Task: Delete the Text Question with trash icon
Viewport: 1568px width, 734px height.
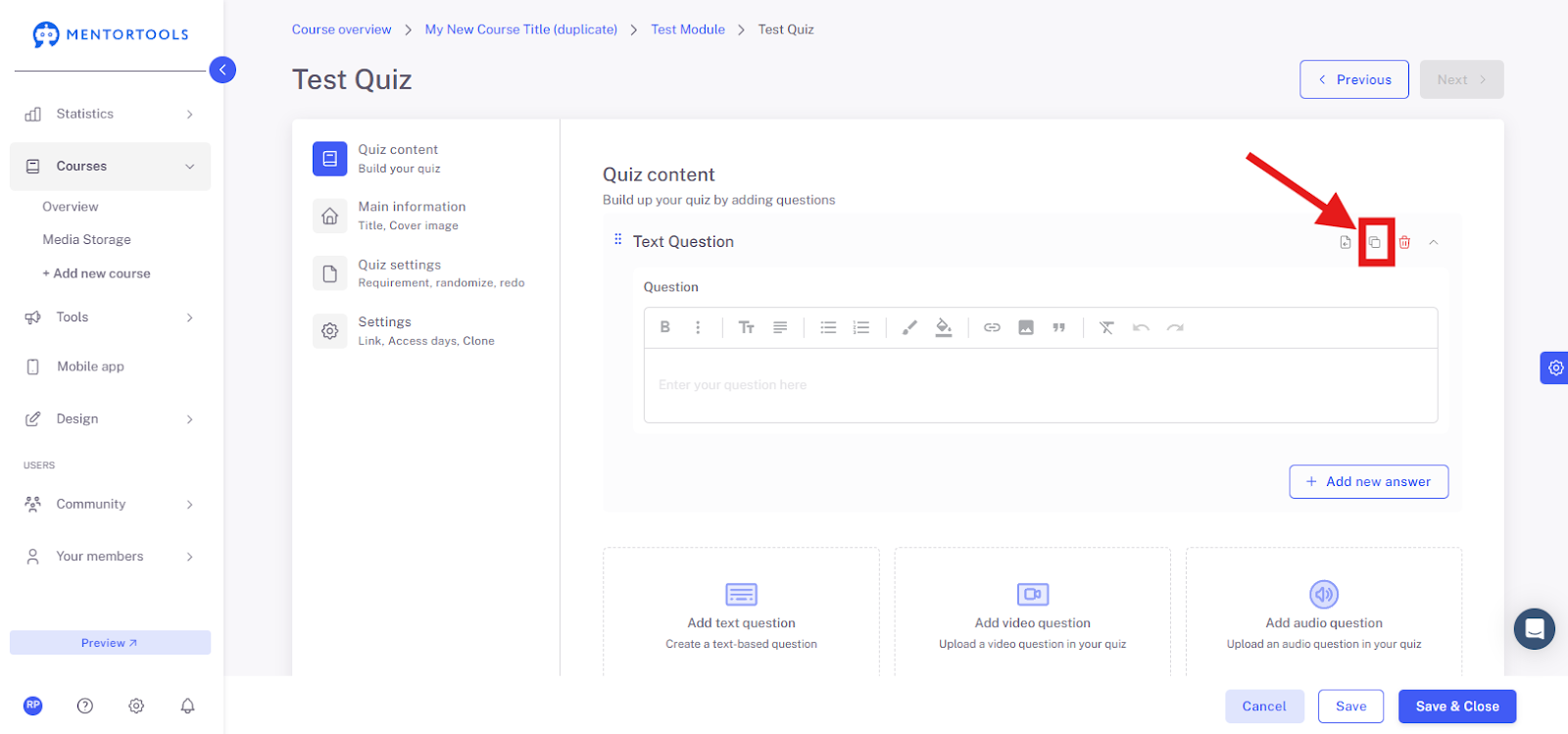Action: tap(1404, 242)
